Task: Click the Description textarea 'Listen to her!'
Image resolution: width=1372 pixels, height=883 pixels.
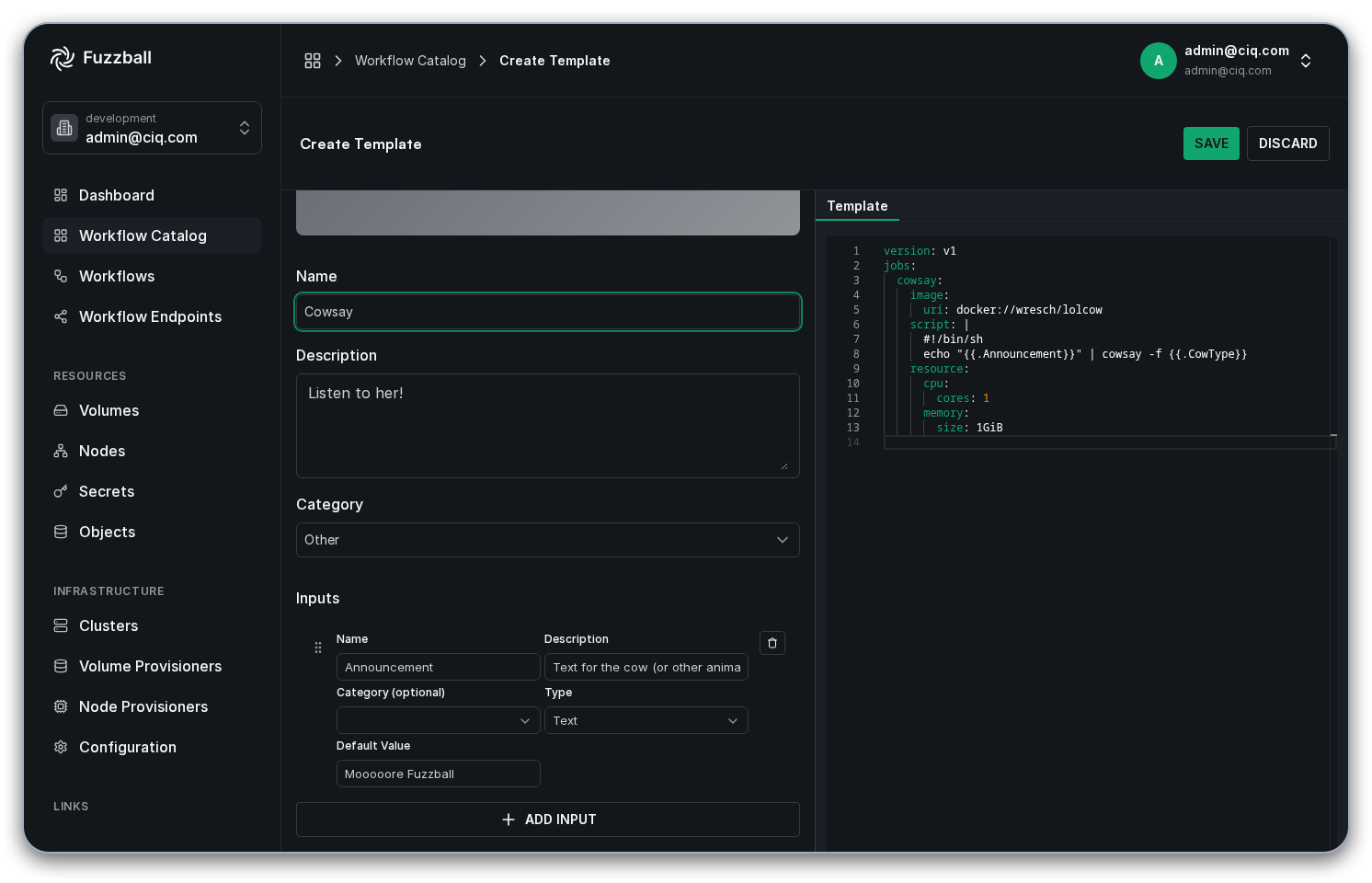Action: 548,426
